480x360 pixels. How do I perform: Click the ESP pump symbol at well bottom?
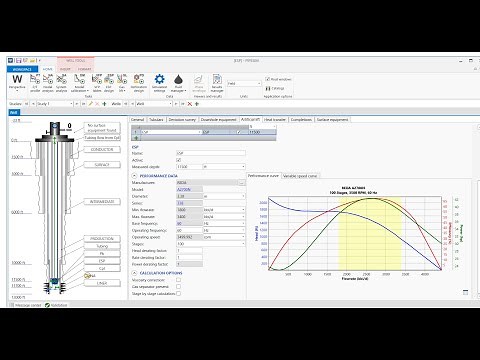click(x=54, y=281)
